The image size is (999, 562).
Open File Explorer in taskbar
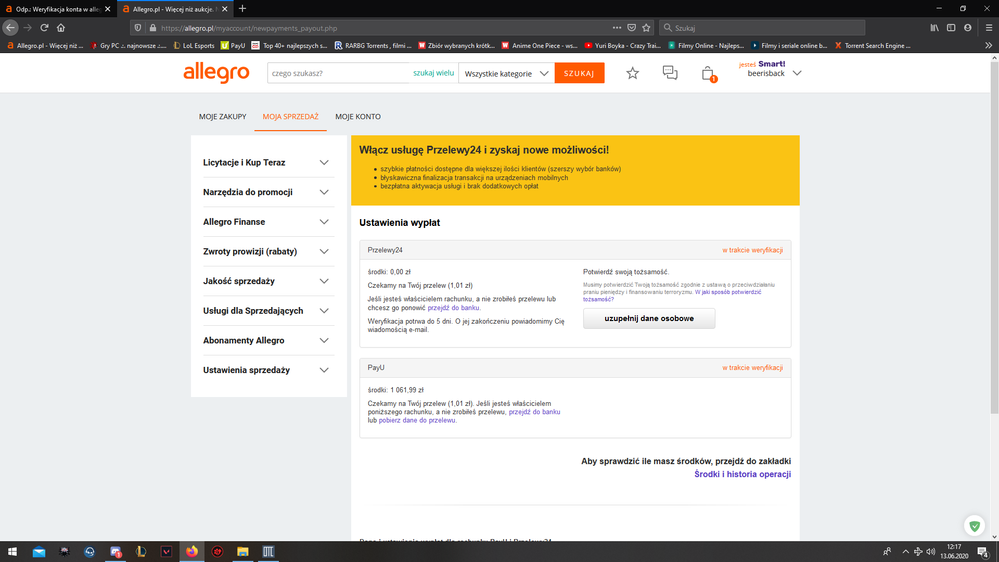pos(243,552)
